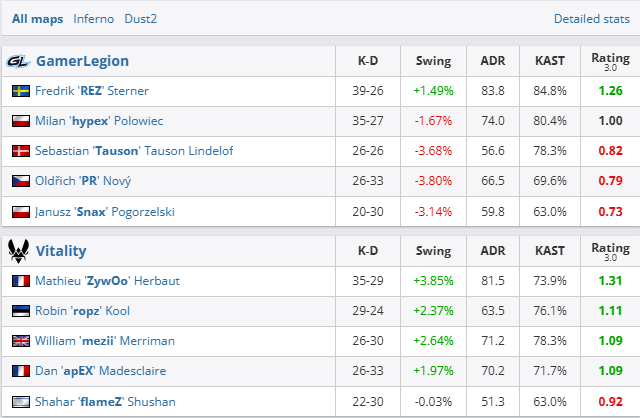The width and height of the screenshot is (640, 418).
Task: Open Fredrik 'REZ' Sterner's player profile
Action: (92, 91)
